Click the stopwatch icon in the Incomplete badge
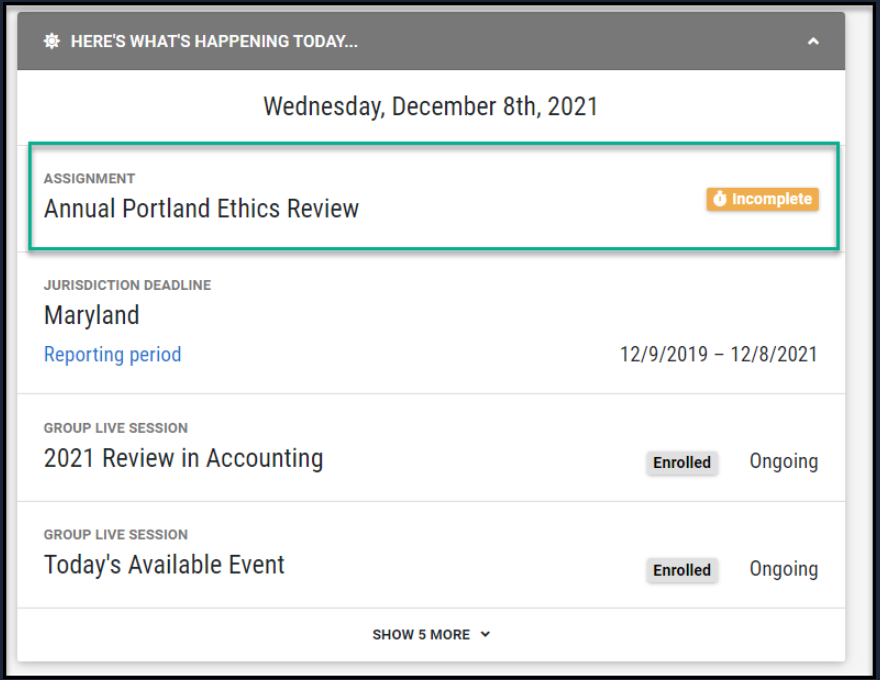The height and width of the screenshot is (680, 880). pyautogui.click(x=720, y=200)
